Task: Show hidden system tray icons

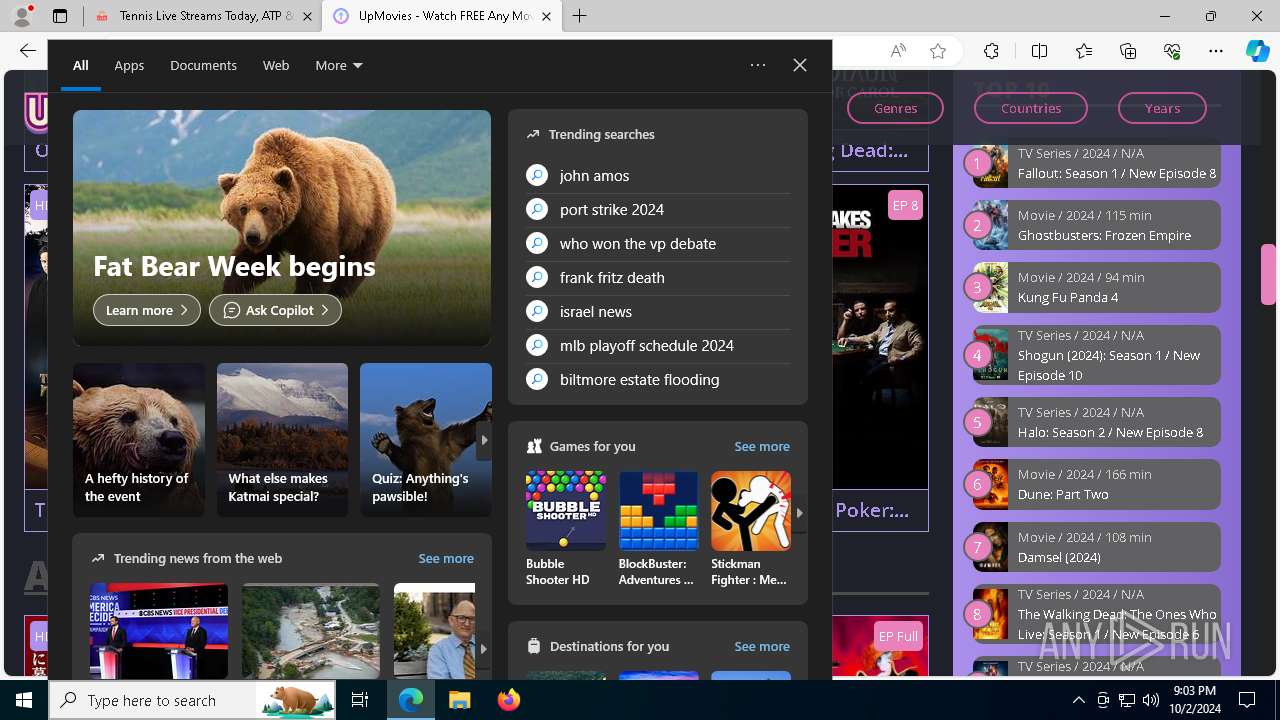Action: (x=1078, y=700)
